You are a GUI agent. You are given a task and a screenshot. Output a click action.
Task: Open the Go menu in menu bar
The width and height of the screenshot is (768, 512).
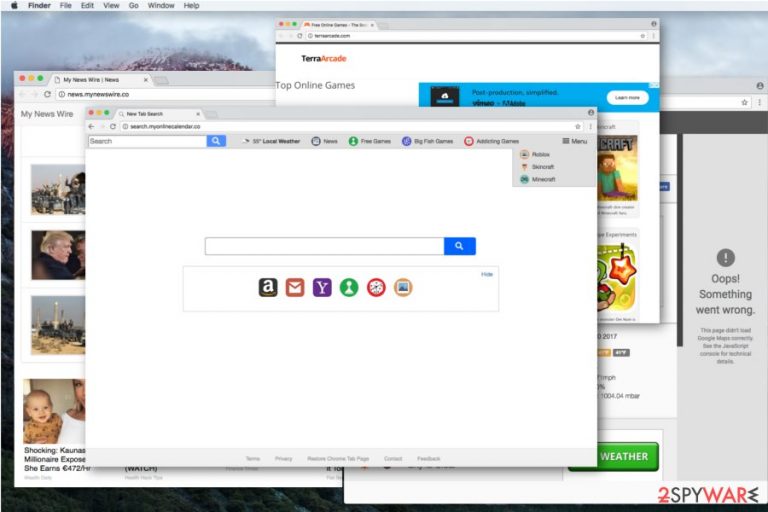click(x=134, y=5)
